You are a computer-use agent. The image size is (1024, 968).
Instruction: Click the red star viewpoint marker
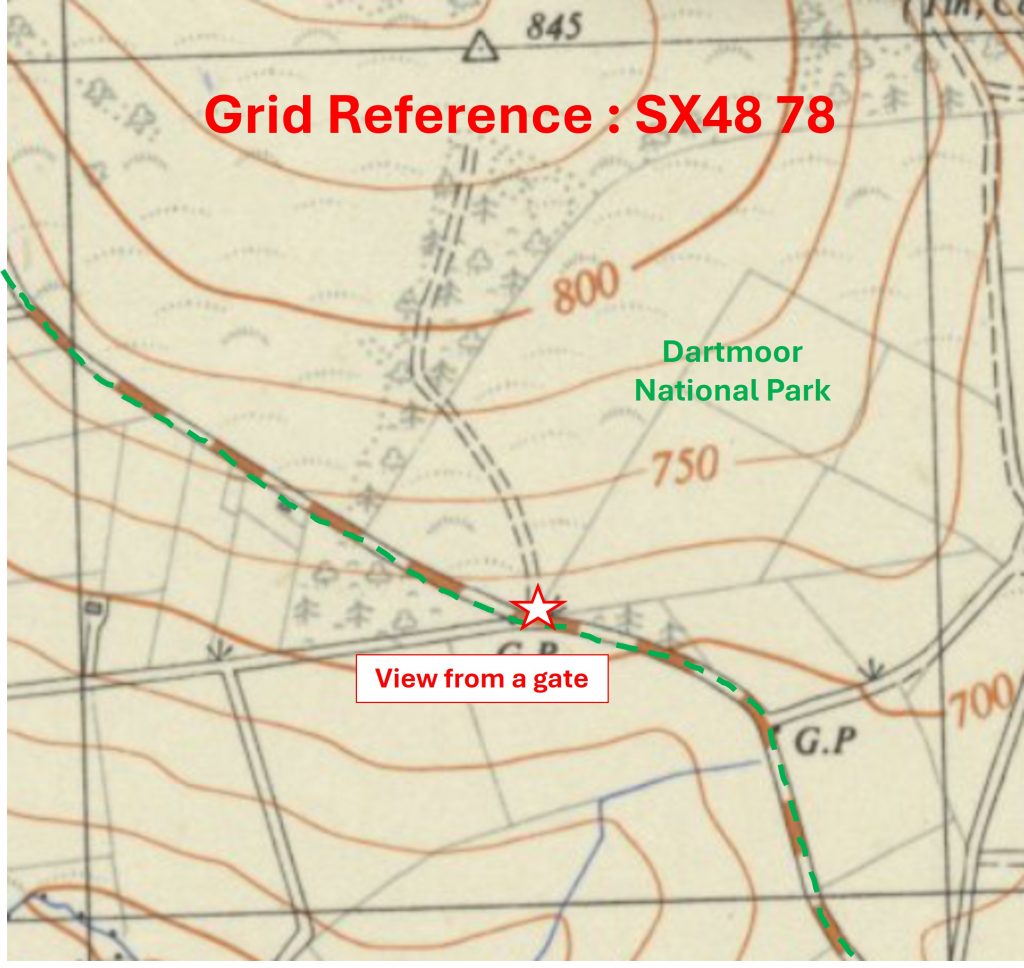pyautogui.click(x=537, y=607)
